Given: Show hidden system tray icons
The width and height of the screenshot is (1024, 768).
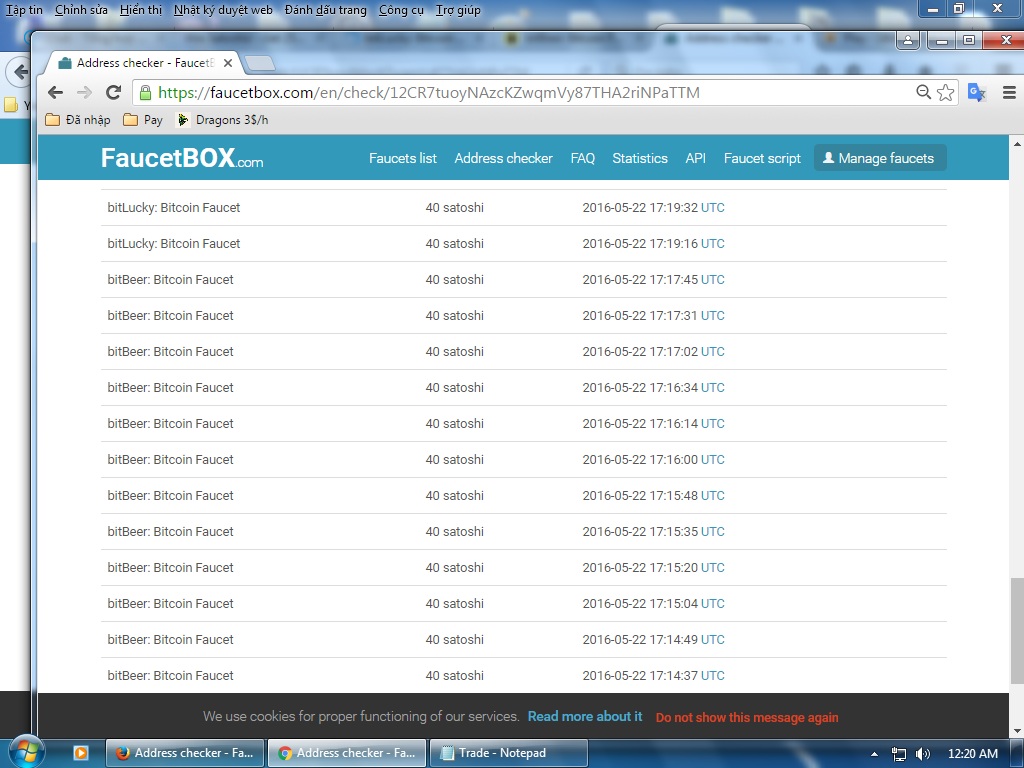Looking at the screenshot, I should (874, 754).
